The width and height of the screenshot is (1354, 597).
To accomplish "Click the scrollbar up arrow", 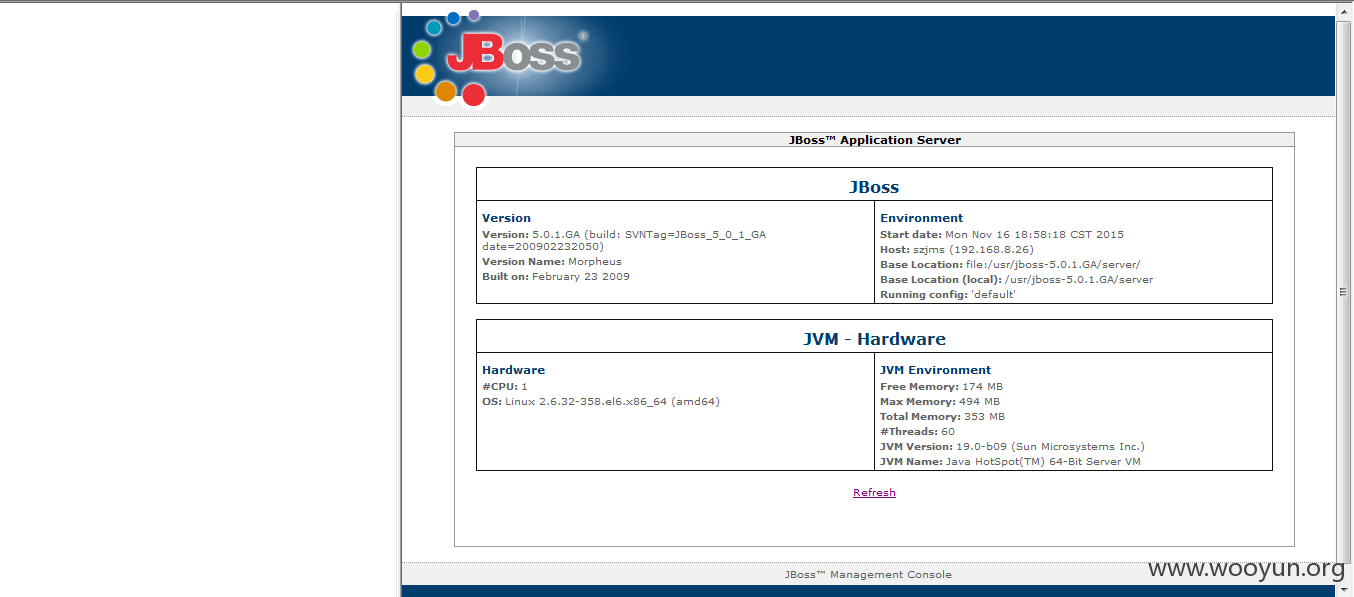I will [x=1344, y=10].
